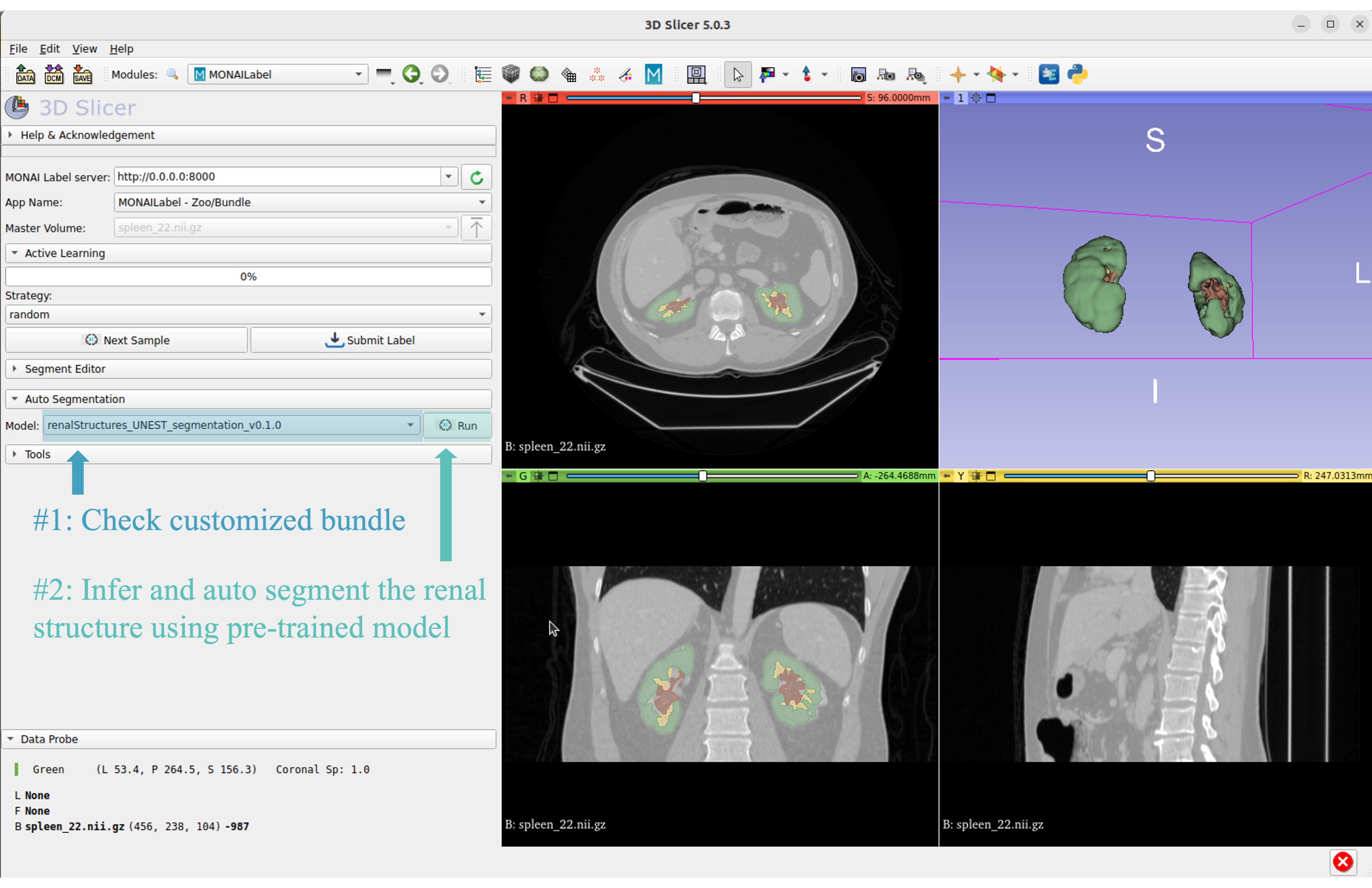Collapse the Active Learning section
1372x888 pixels.
[x=248, y=253]
